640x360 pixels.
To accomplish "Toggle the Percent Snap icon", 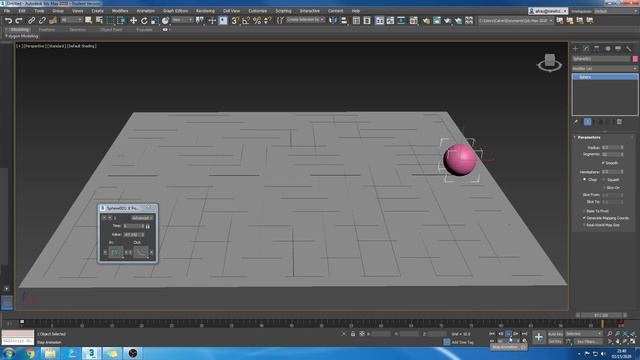I will [257, 20].
